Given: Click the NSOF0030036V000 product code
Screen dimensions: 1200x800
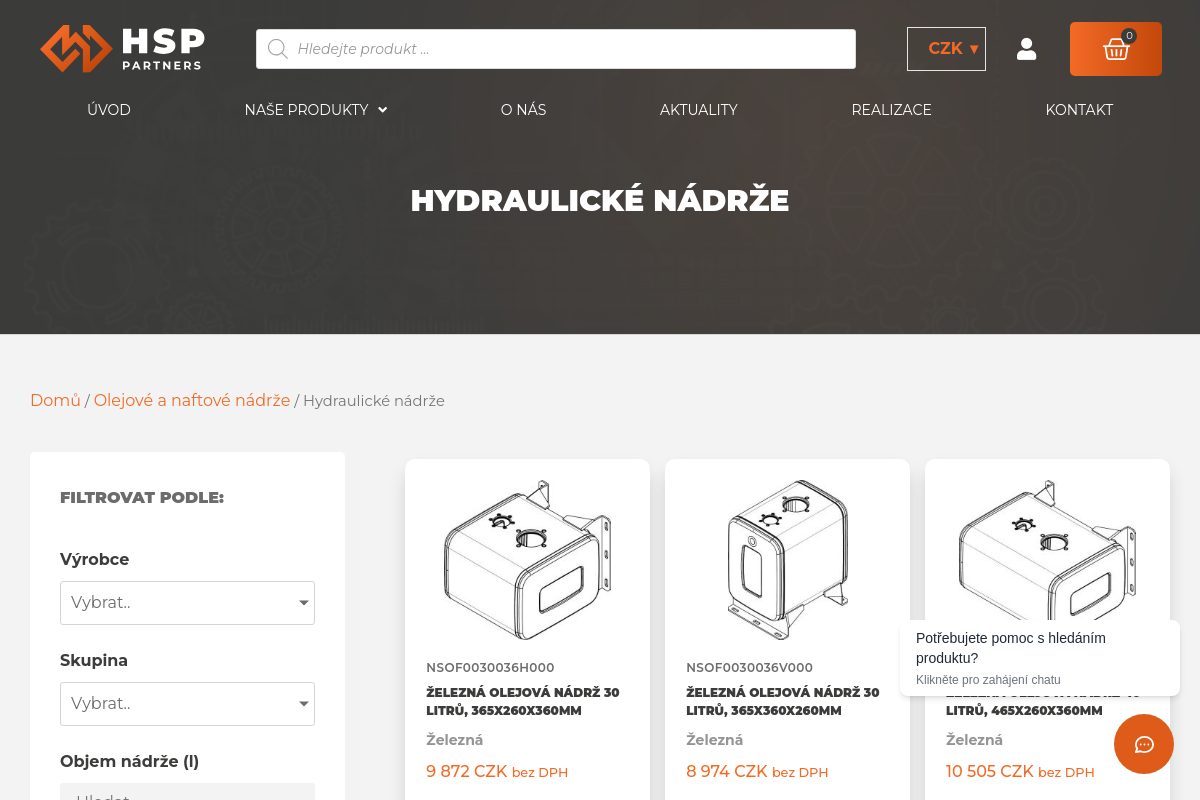Looking at the screenshot, I should (749, 667).
